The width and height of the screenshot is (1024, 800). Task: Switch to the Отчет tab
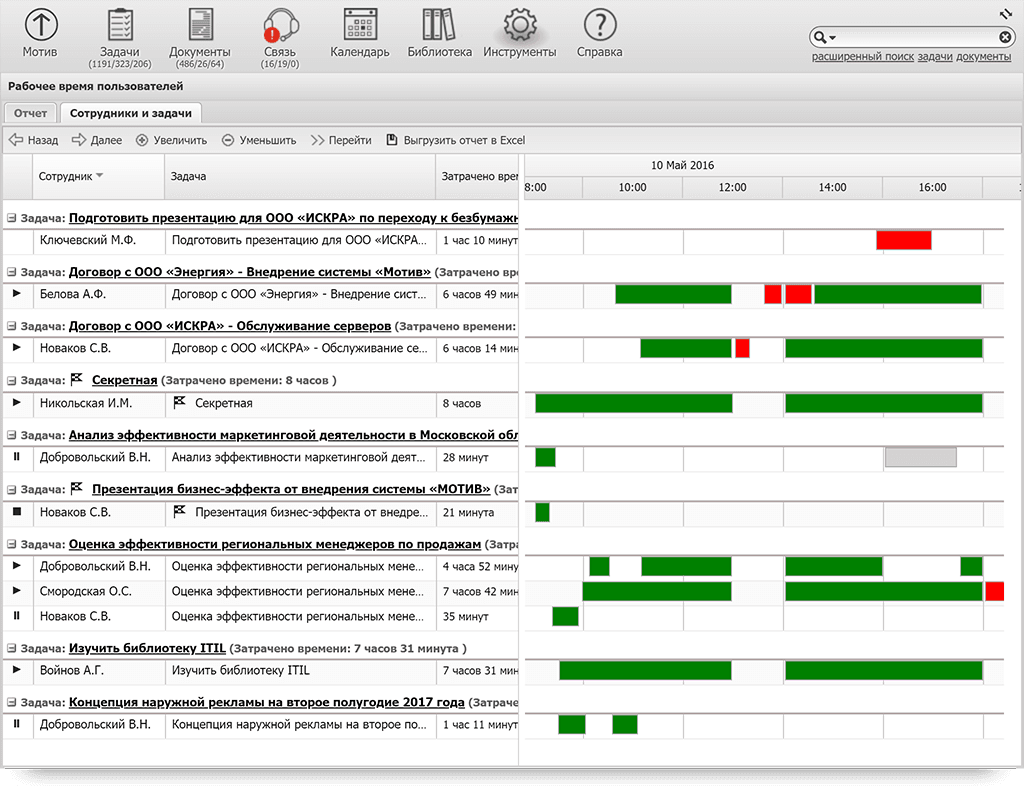pos(31,113)
